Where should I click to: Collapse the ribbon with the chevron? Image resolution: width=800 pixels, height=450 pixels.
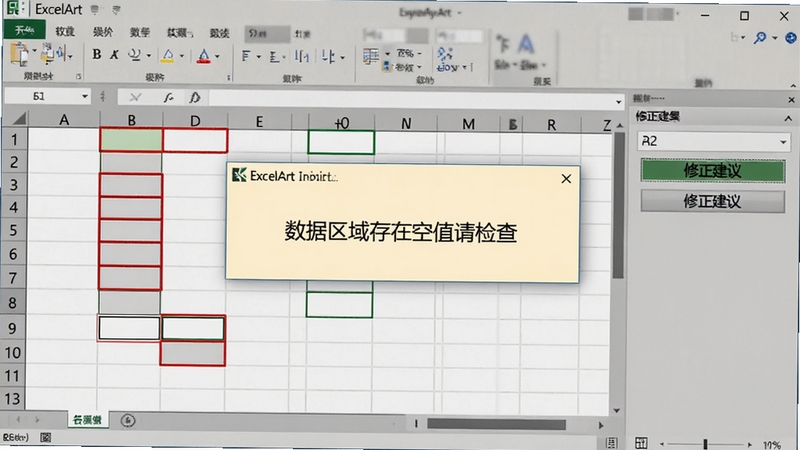[x=793, y=85]
